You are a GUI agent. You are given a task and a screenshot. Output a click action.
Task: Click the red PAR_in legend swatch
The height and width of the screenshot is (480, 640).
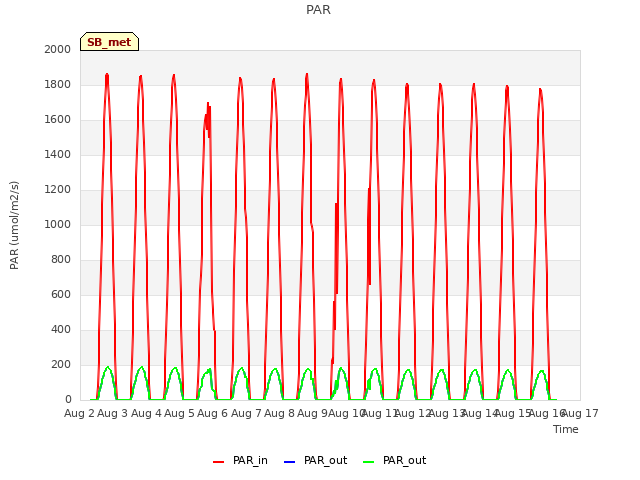tap(219, 462)
